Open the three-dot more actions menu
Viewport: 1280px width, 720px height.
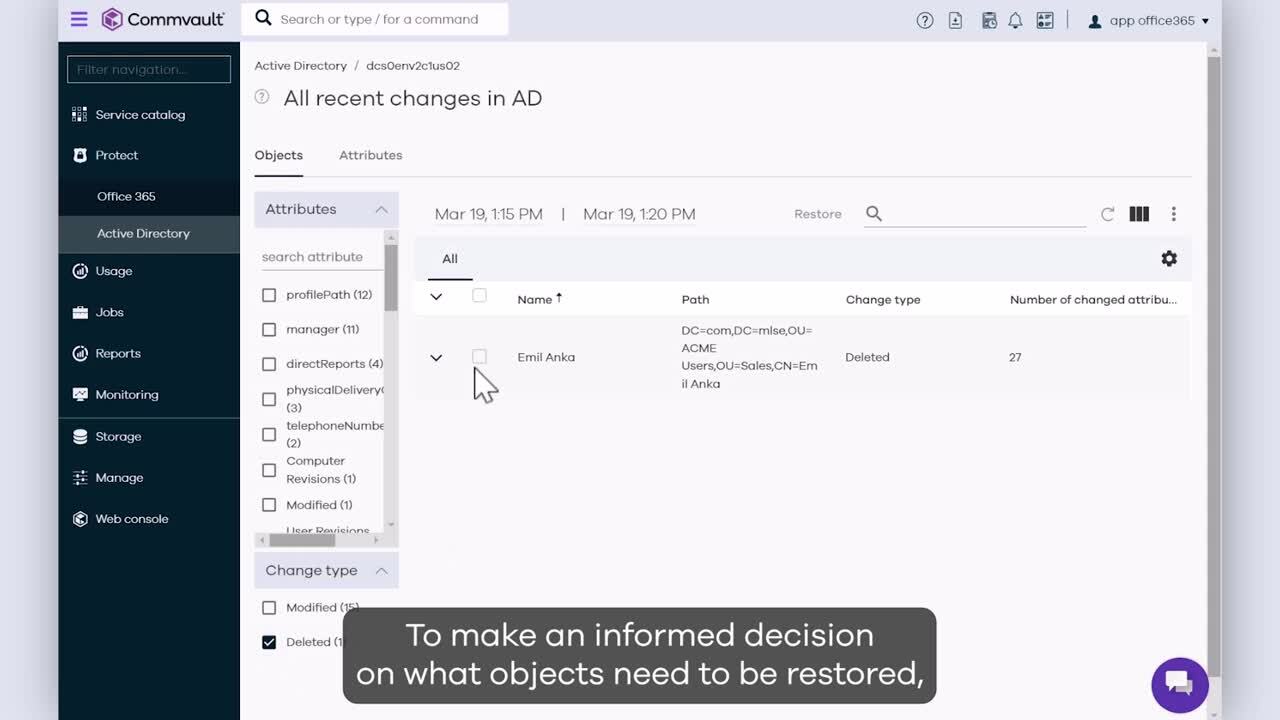(x=1173, y=214)
